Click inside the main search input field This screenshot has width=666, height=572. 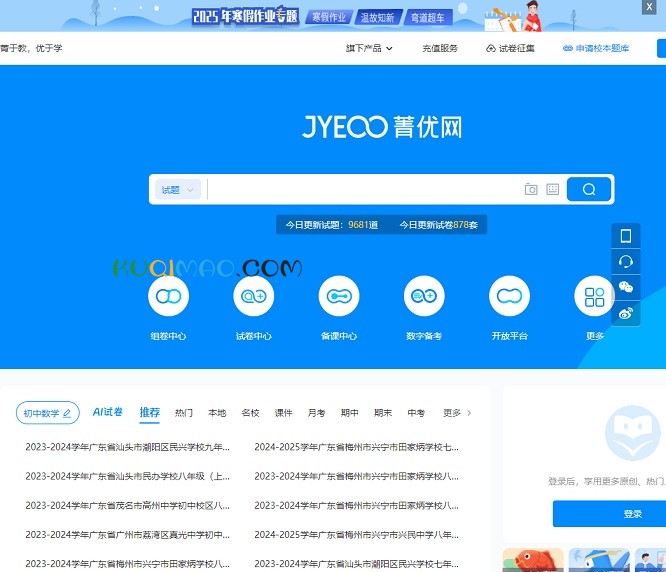tap(365, 189)
